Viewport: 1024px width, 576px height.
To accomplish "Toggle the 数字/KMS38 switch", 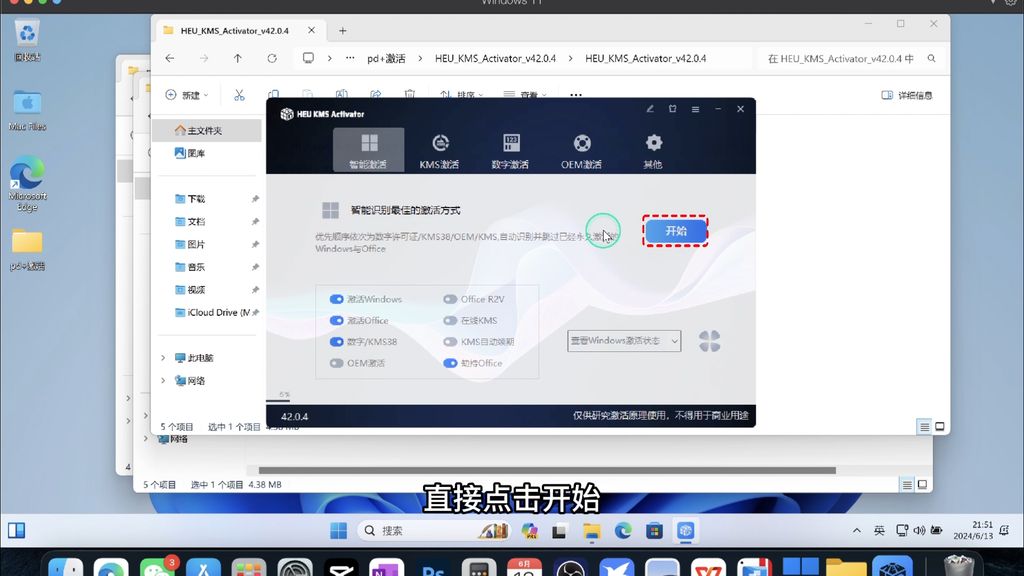I will pyautogui.click(x=336, y=342).
